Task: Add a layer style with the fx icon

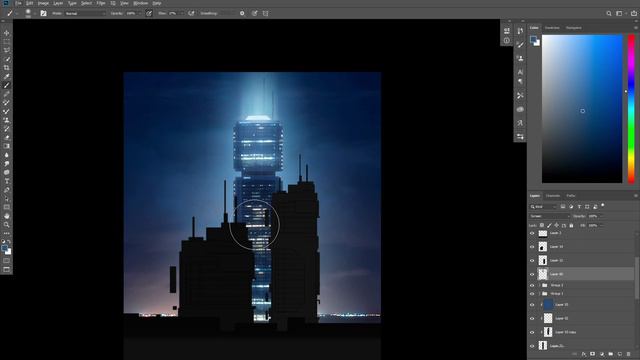Action: coord(584,354)
